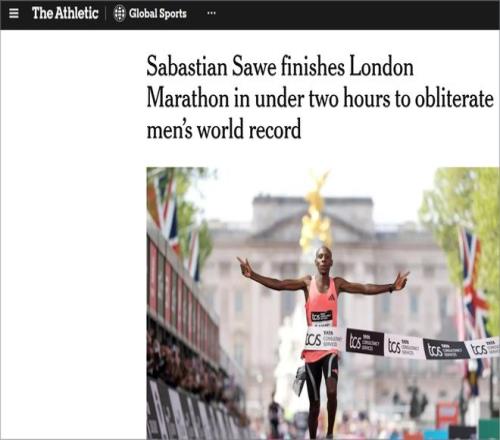Click The Athletic logo
This screenshot has width=500, height=440.
[65, 13]
